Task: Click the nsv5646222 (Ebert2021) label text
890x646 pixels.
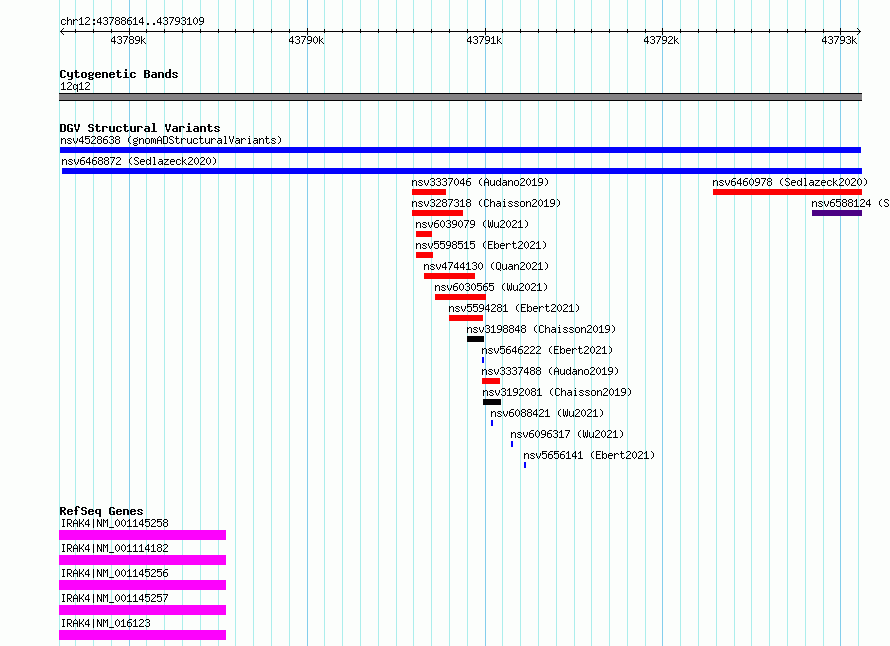Action: coord(547,350)
